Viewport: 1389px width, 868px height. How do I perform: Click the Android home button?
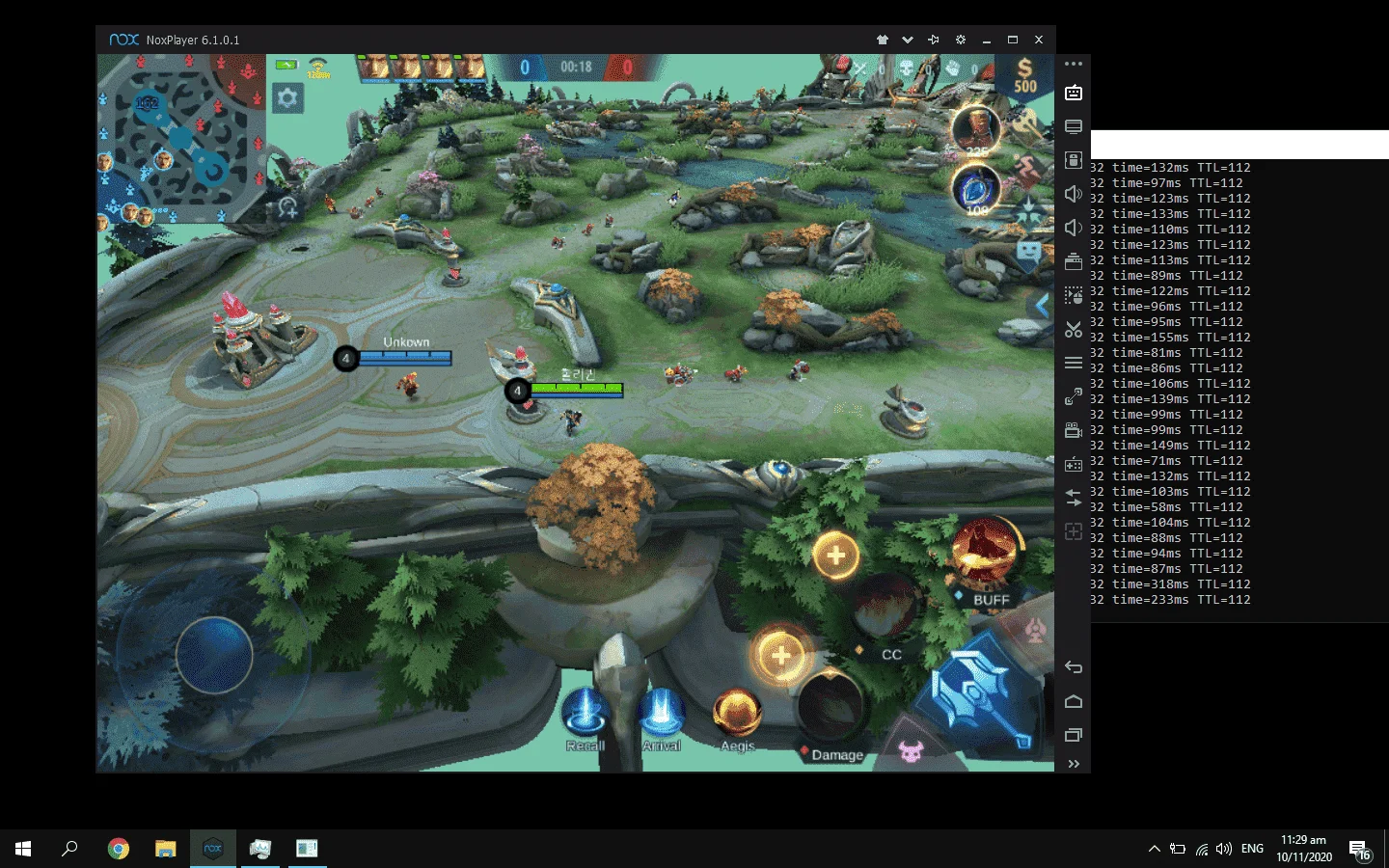coord(1074,701)
